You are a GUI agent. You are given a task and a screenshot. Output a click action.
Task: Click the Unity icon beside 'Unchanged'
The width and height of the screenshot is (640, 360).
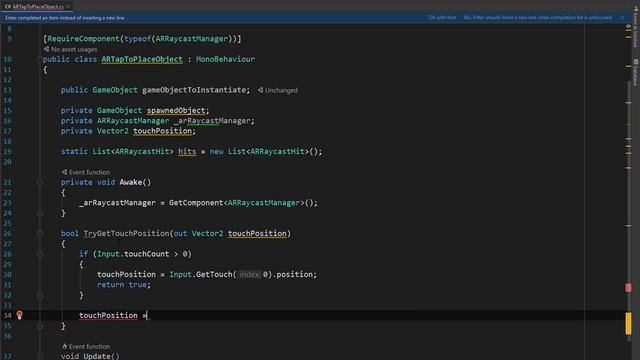pos(260,90)
